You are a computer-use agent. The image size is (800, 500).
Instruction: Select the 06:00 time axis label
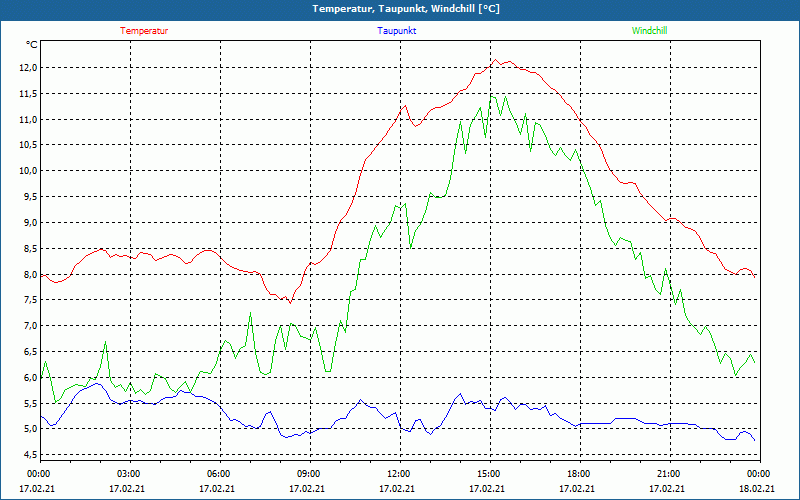click(x=219, y=474)
